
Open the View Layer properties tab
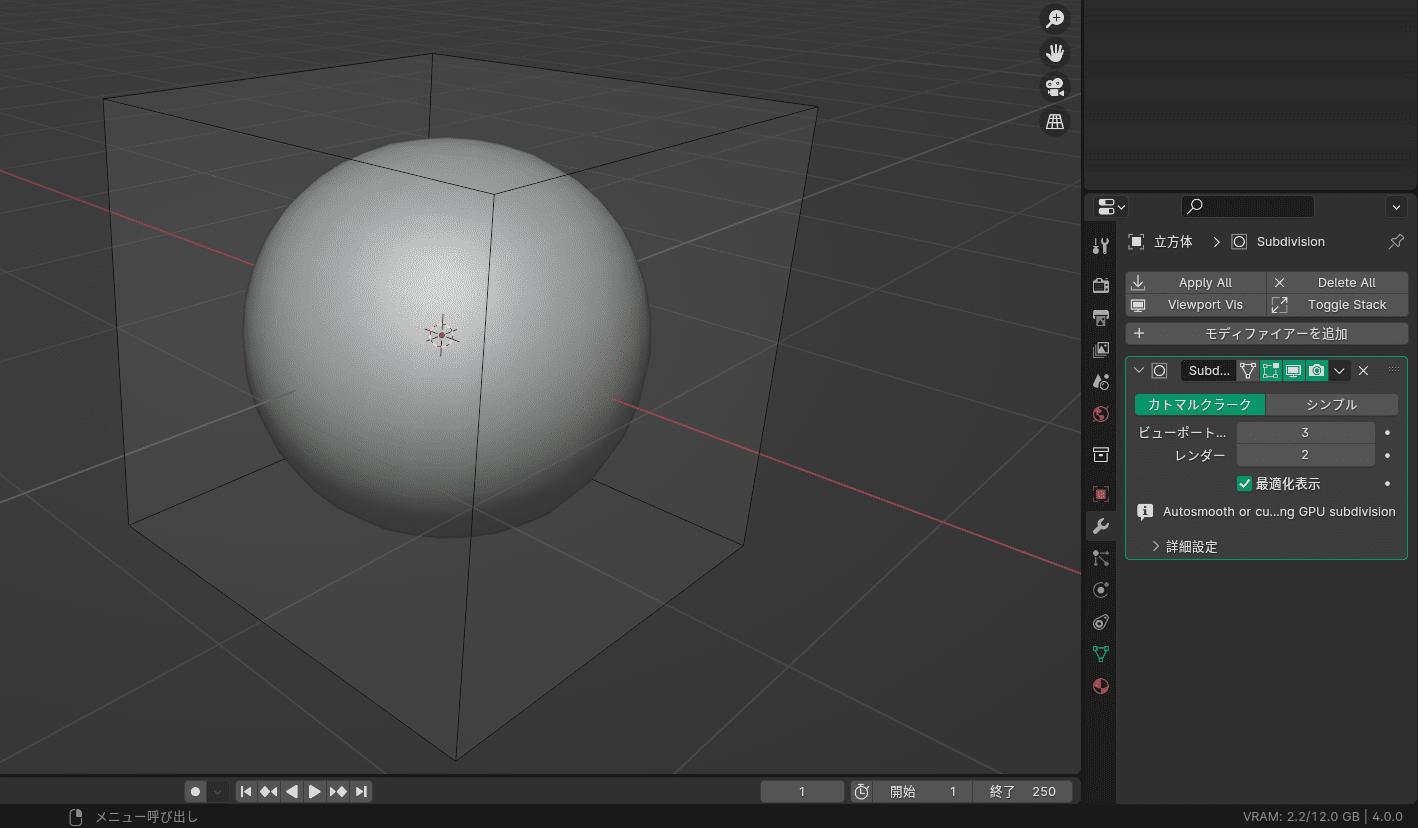pos(1101,350)
